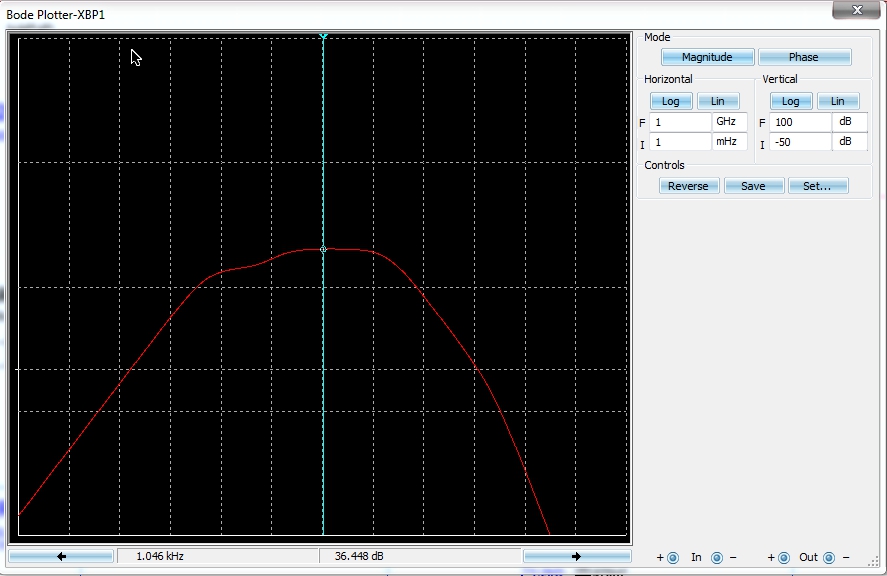887x576 pixels.
Task: Switch the plot to Phase mode
Action: pos(803,57)
